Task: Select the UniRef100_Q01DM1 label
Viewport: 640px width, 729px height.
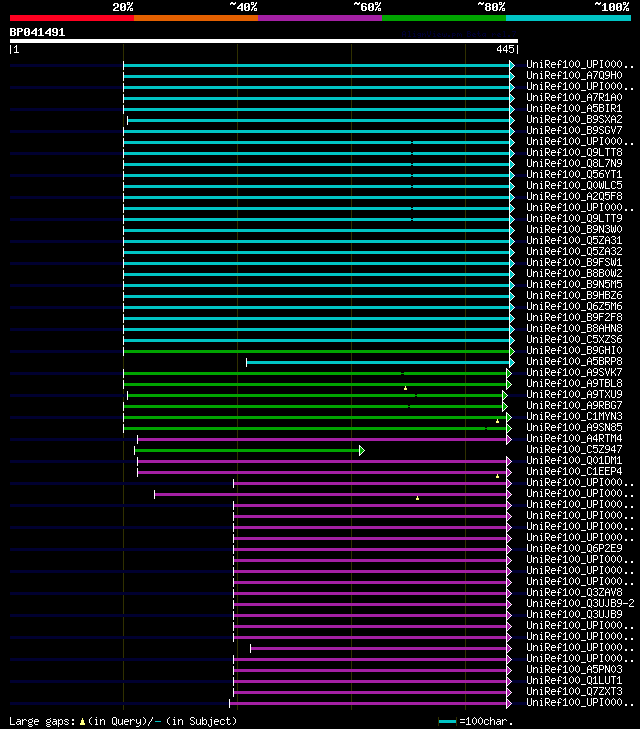Action: (574, 460)
